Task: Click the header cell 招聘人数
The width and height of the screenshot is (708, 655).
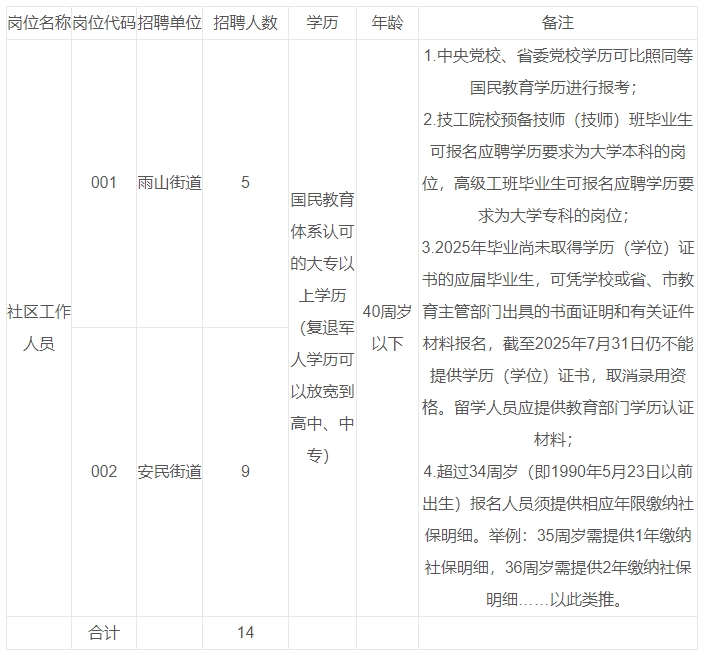Action: pos(245,23)
